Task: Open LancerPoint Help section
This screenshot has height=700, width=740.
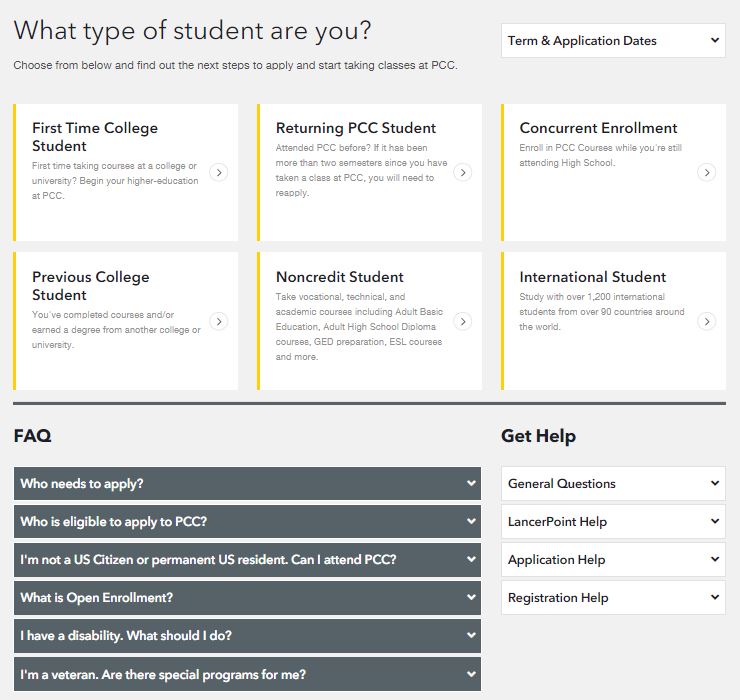Action: pyautogui.click(x=613, y=522)
